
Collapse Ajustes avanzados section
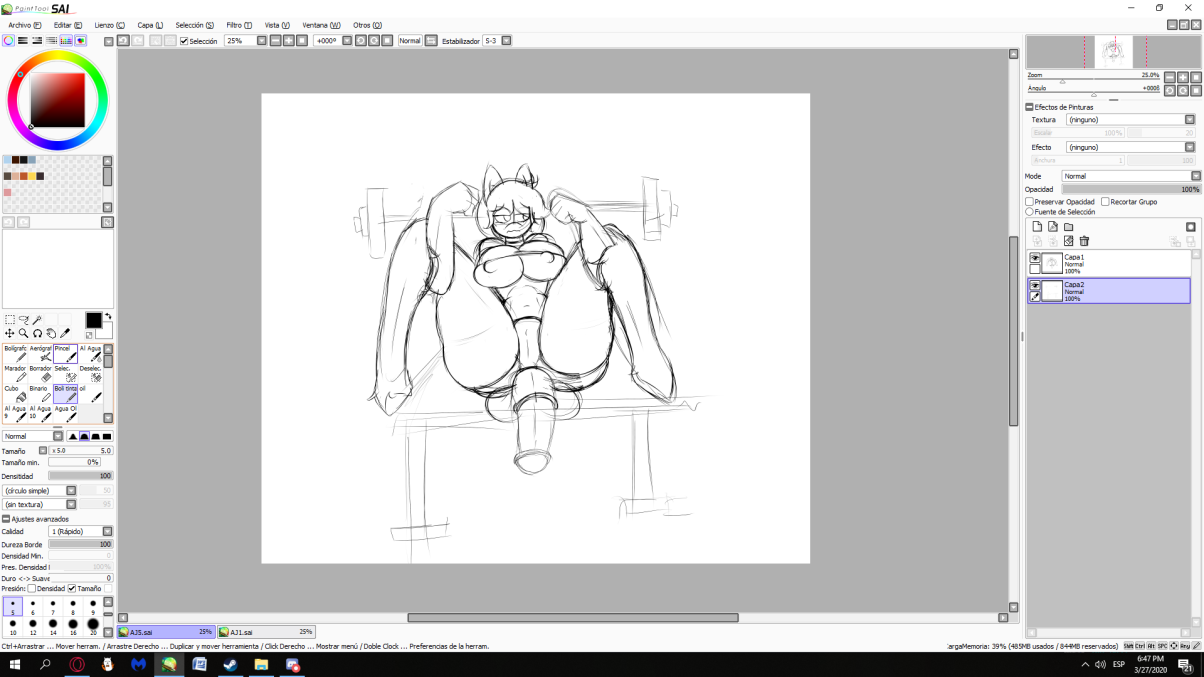[x=5, y=519]
